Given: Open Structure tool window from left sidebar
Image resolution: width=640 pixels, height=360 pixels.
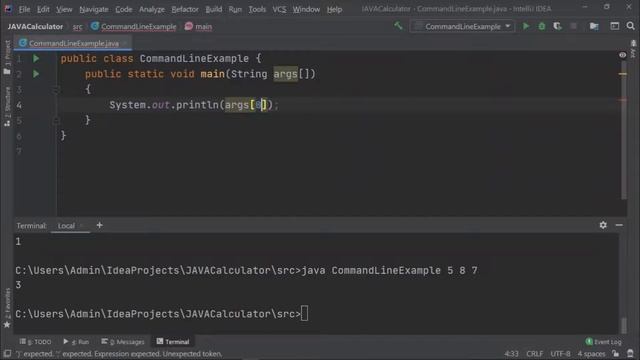Looking at the screenshot, I should coord(7,106).
